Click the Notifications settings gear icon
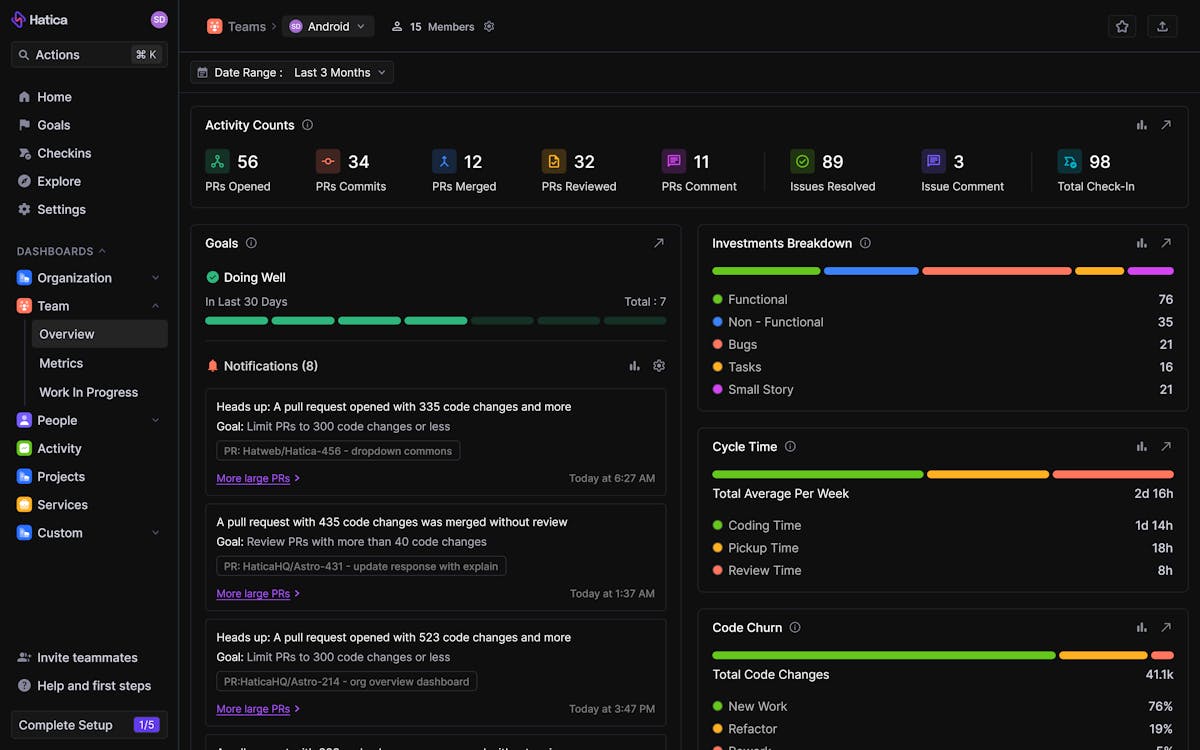The width and height of the screenshot is (1200, 750). coord(659,366)
